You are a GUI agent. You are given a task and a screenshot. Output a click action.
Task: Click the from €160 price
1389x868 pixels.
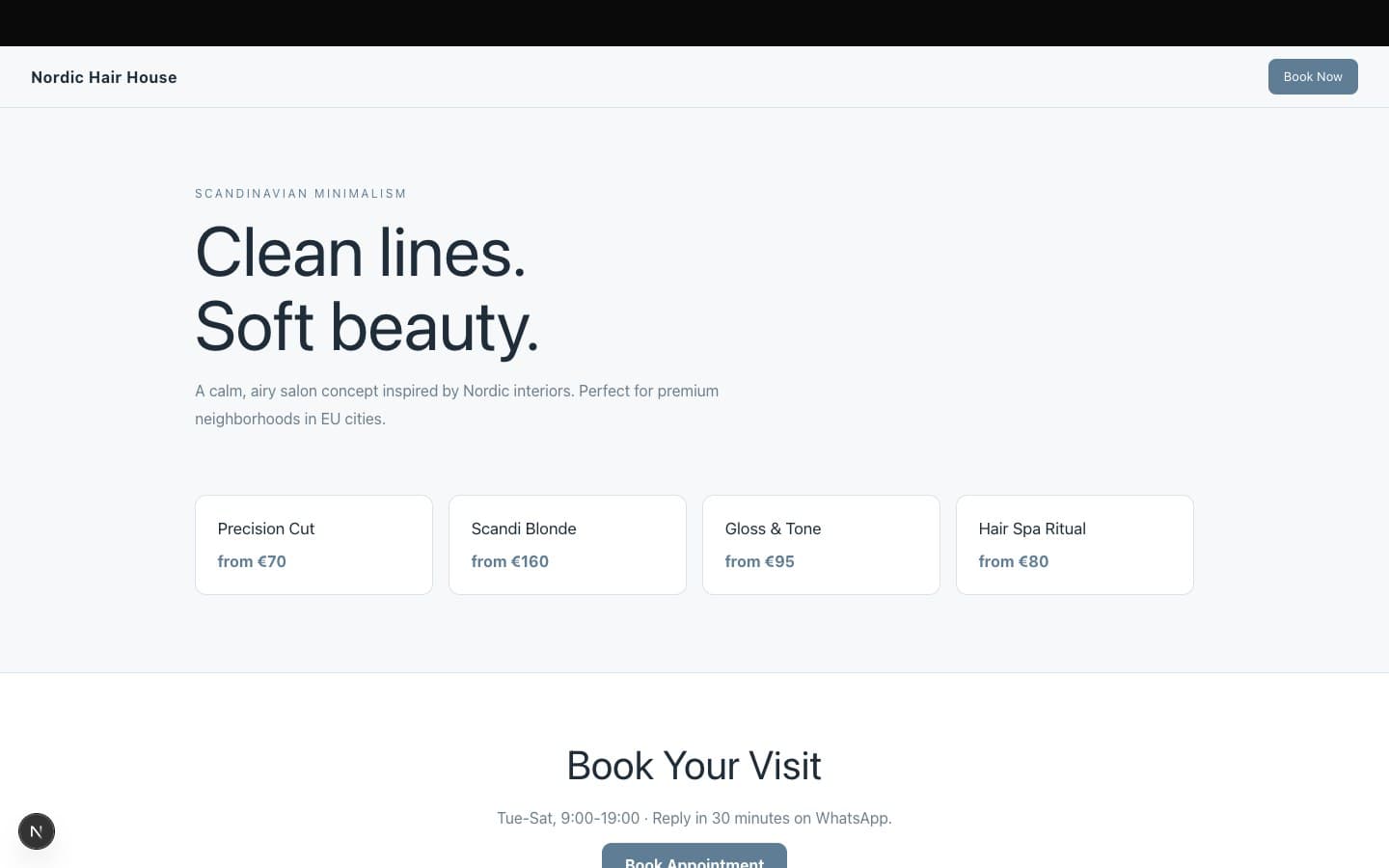point(509,561)
